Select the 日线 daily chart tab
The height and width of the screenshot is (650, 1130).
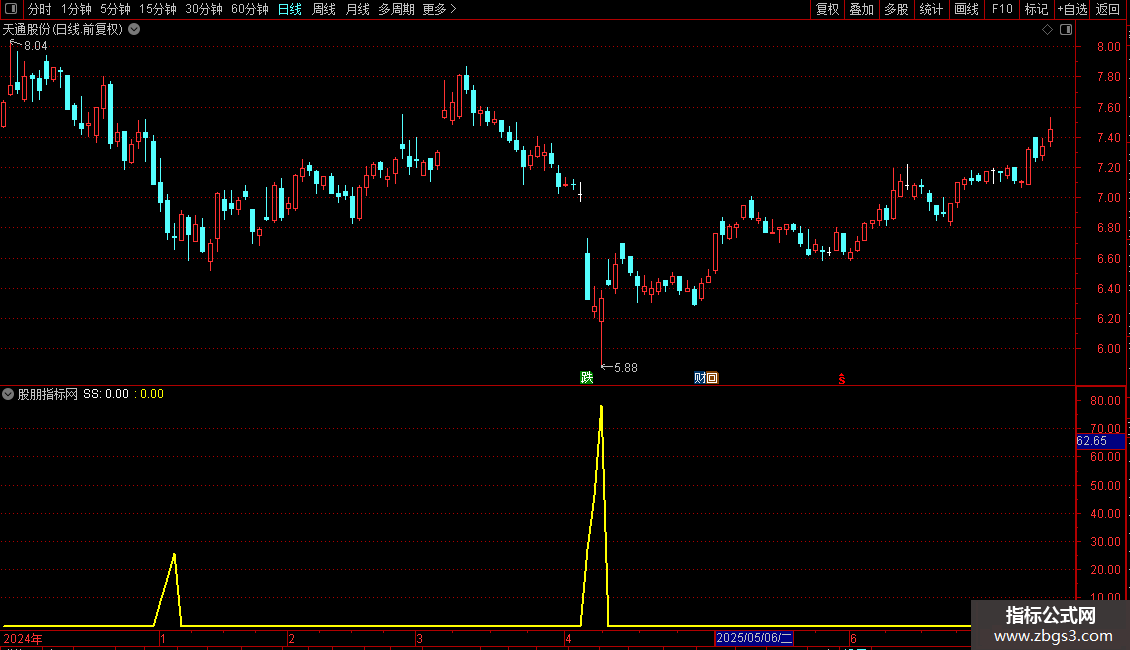click(x=290, y=9)
